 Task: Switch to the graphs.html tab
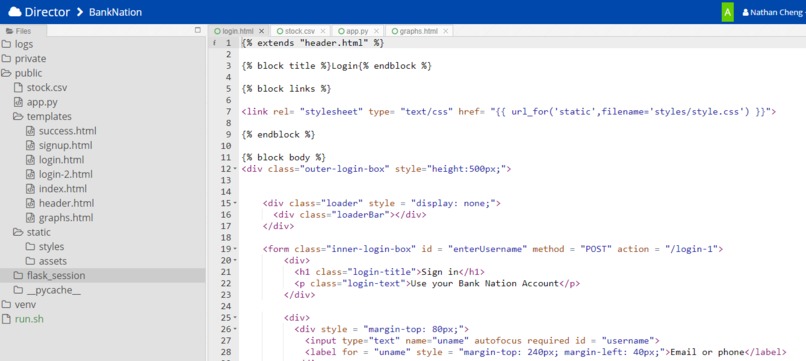coord(418,31)
